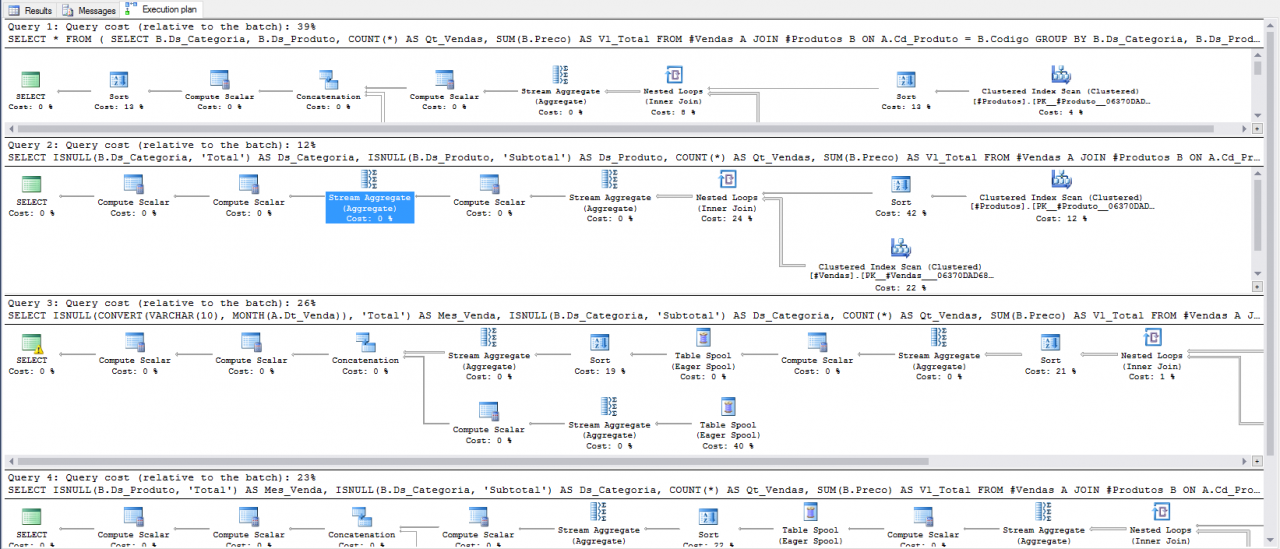Click the Concatenation operator in Query 1

pos(327,79)
